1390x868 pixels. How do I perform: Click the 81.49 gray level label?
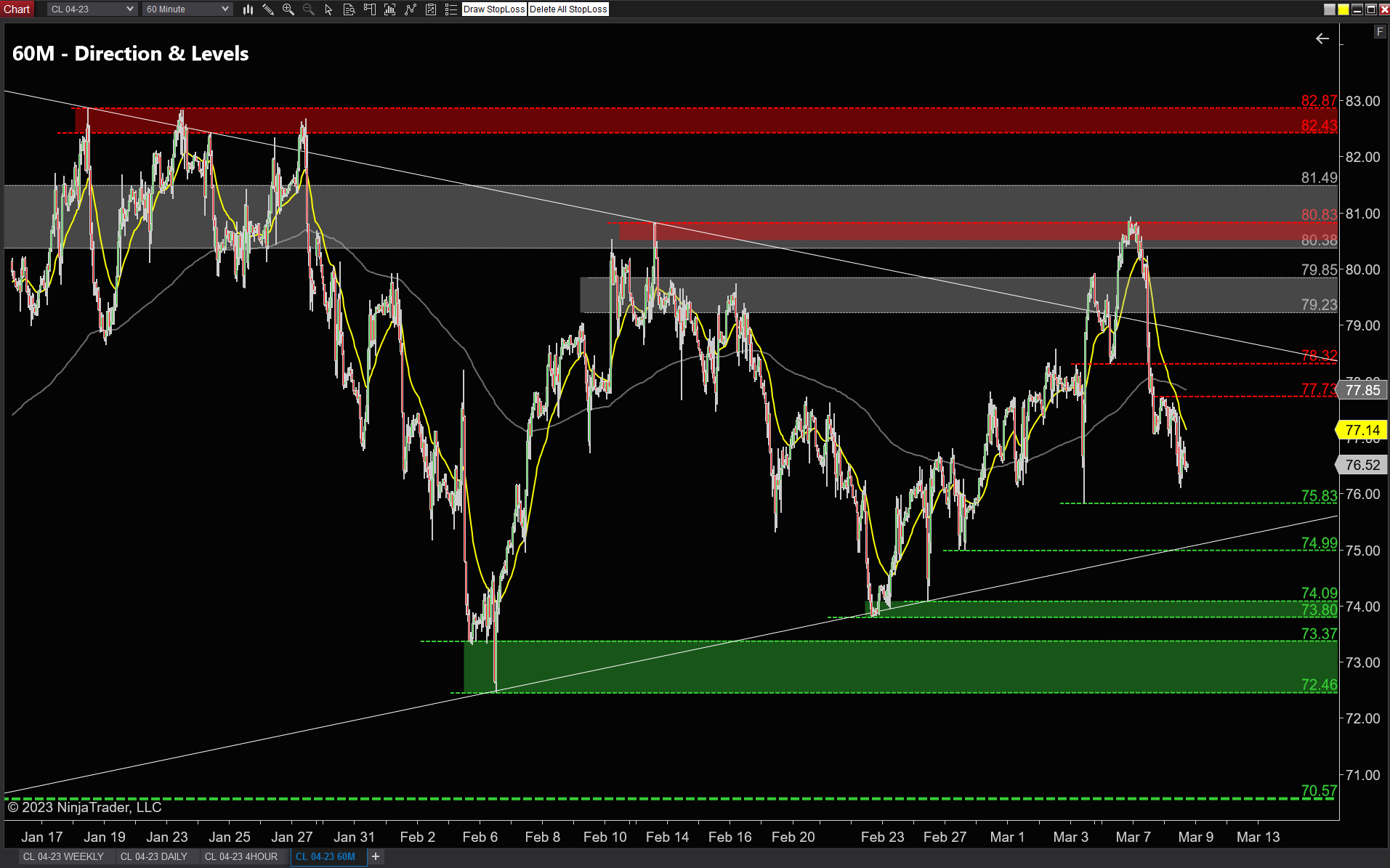coord(1319,177)
